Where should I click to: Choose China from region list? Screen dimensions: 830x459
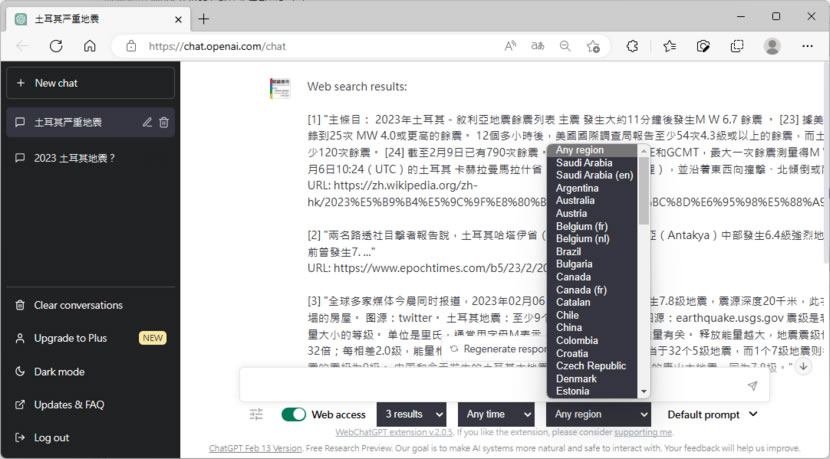(x=594, y=328)
